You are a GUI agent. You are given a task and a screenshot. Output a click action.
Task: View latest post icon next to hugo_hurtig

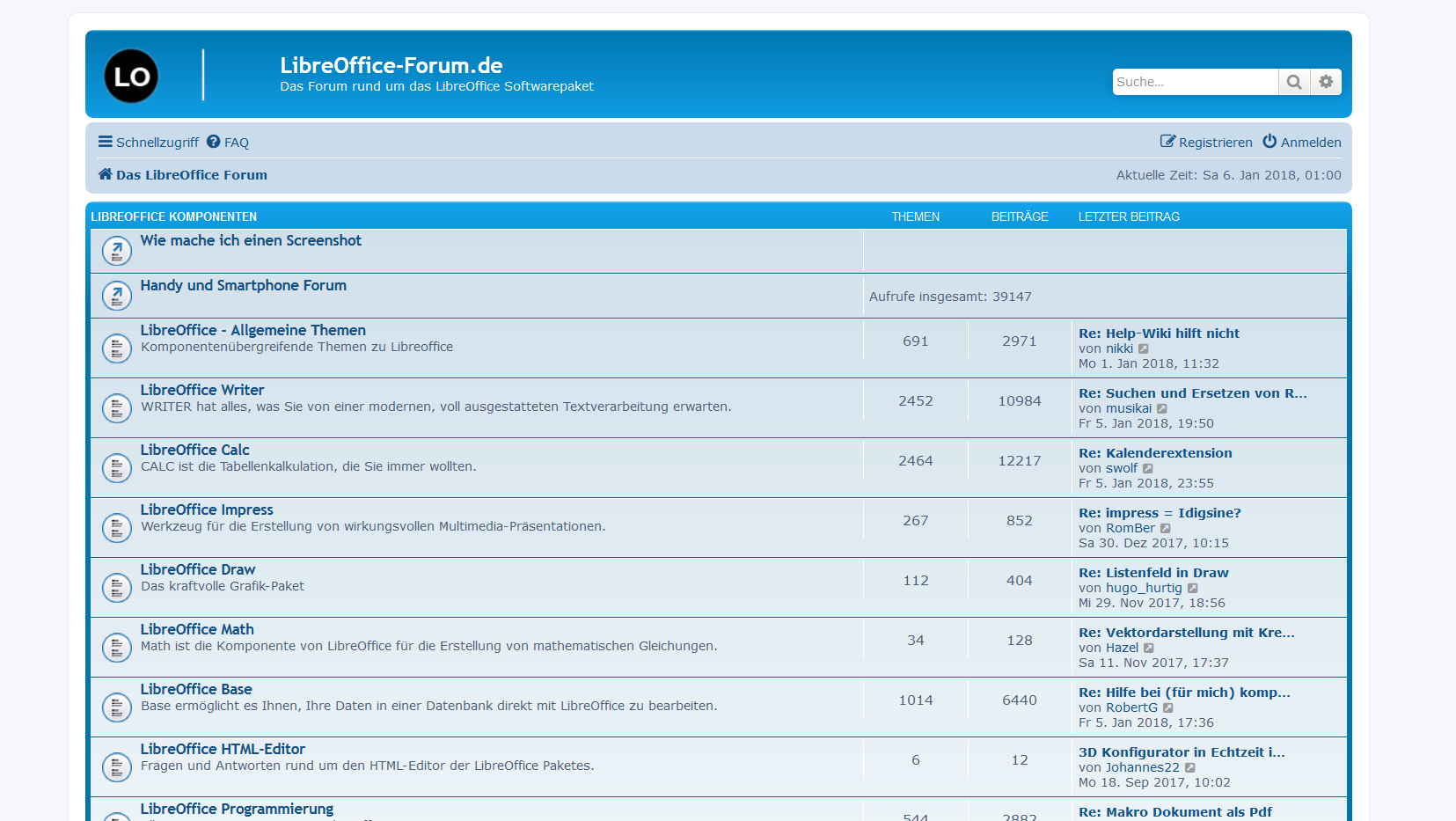coord(1193,589)
